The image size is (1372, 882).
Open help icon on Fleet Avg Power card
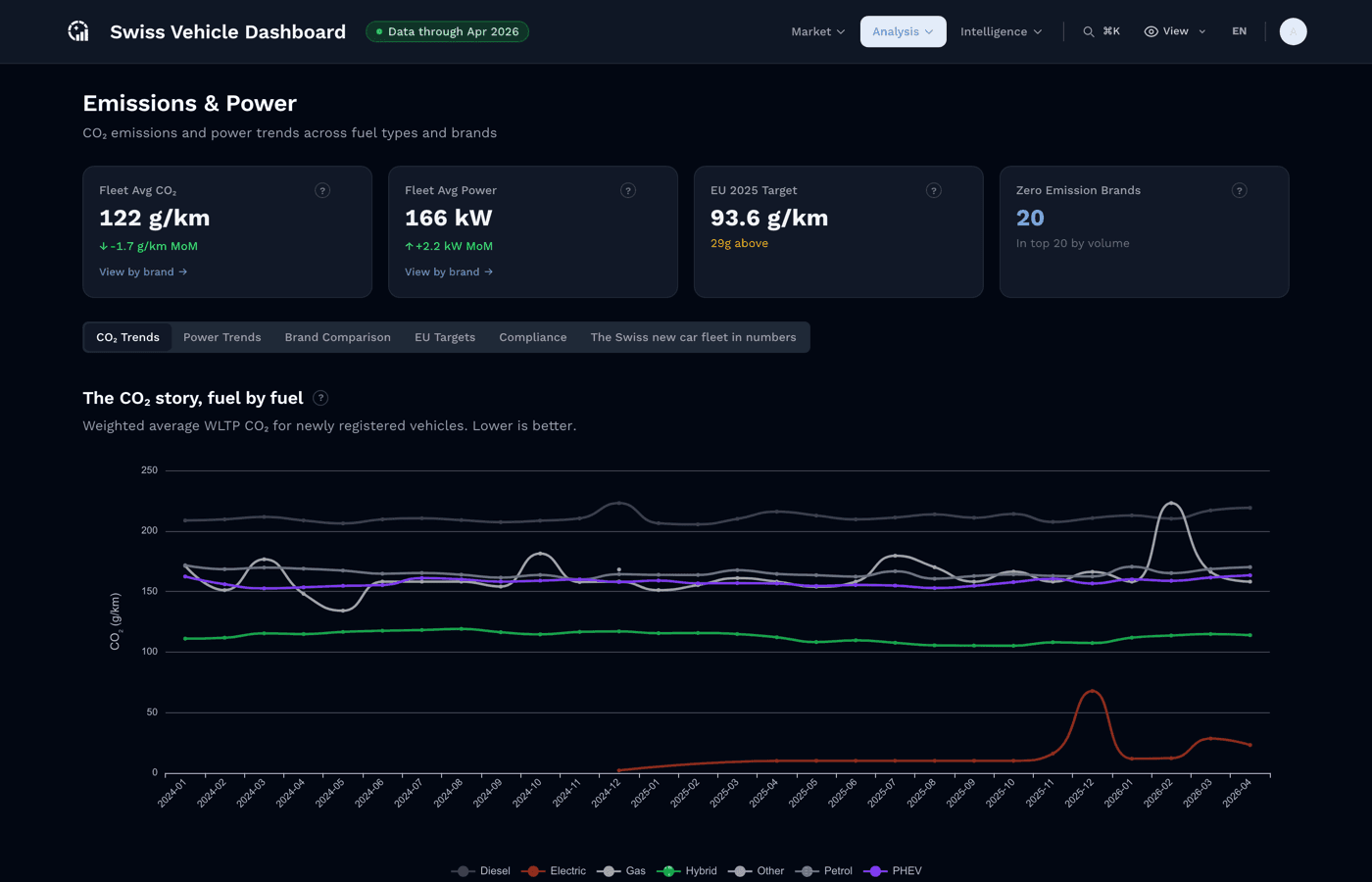point(628,190)
